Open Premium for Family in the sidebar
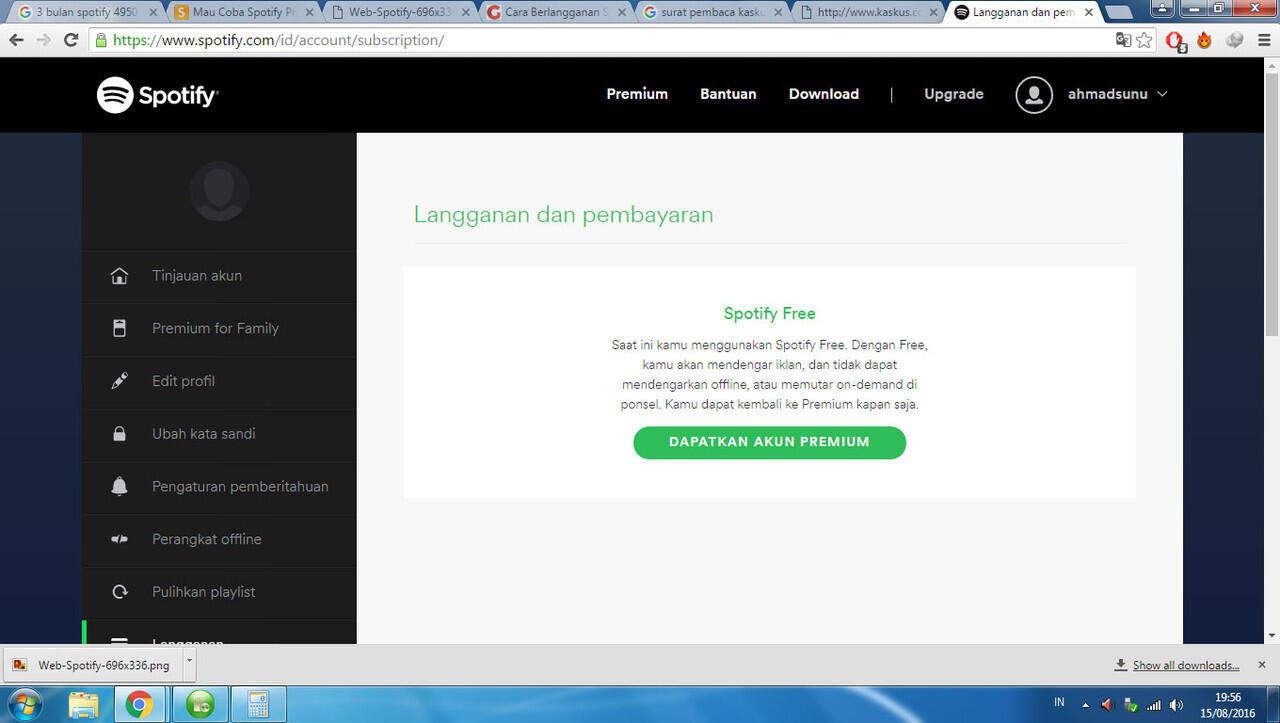The width and height of the screenshot is (1280, 723). 215,328
